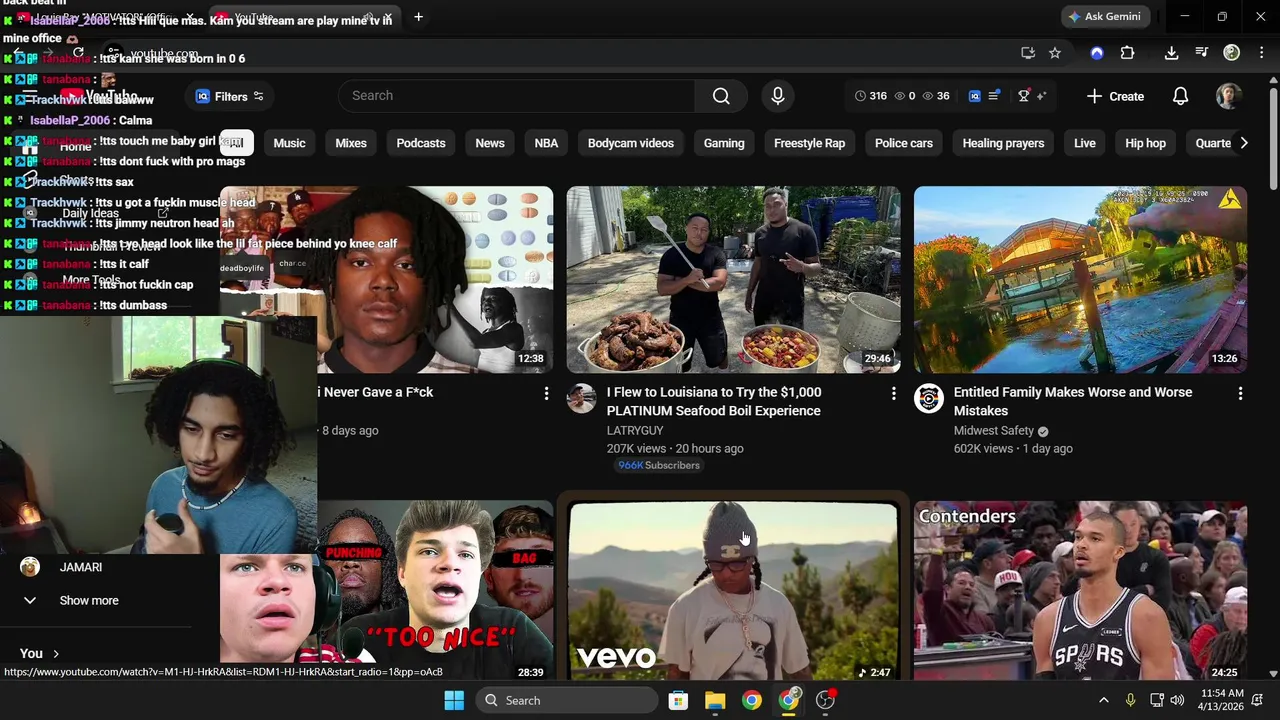Play the bodycam river house thumbnail
Viewport: 1280px width, 720px height.
pos(1080,280)
